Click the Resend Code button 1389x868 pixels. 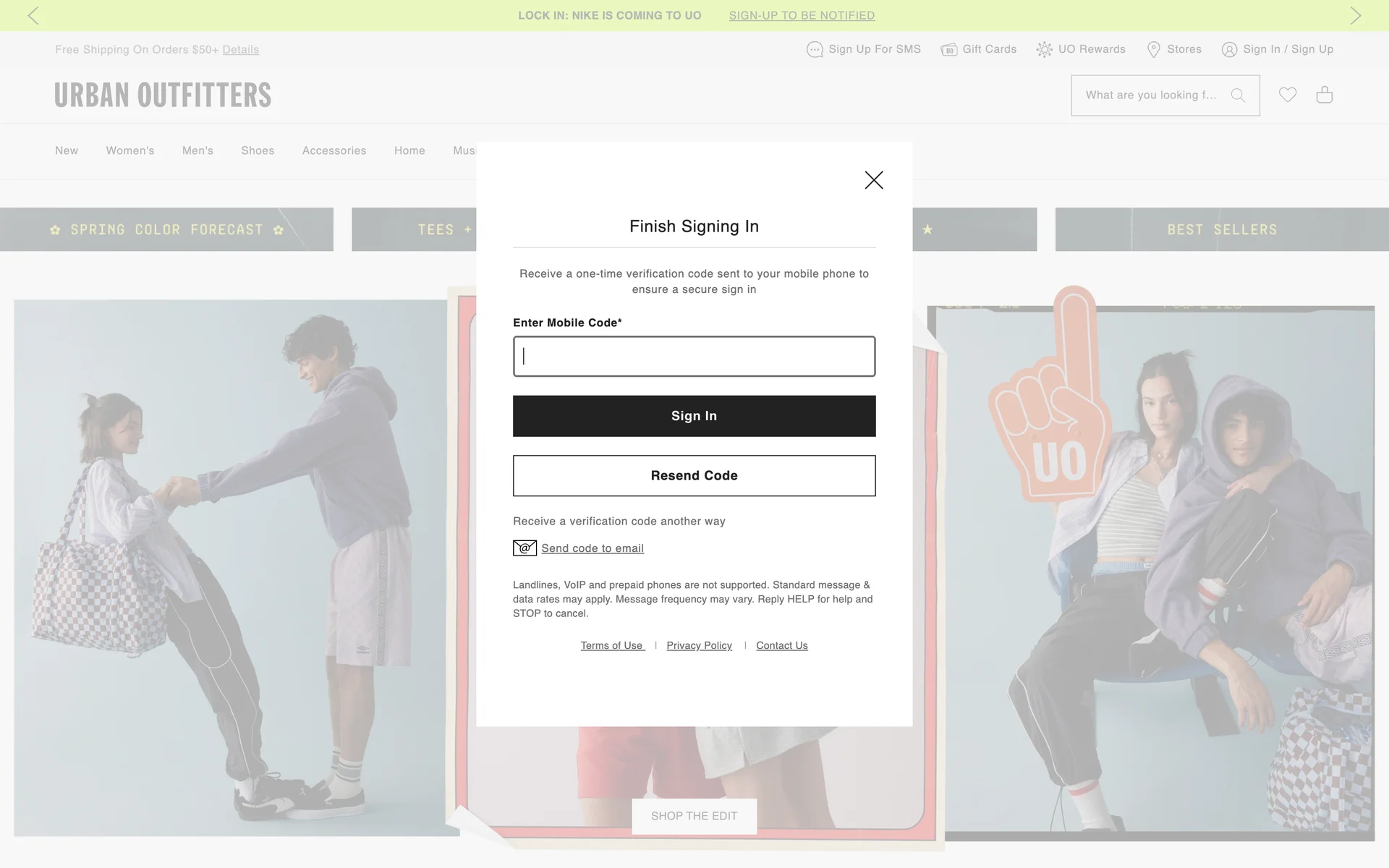pyautogui.click(x=694, y=475)
